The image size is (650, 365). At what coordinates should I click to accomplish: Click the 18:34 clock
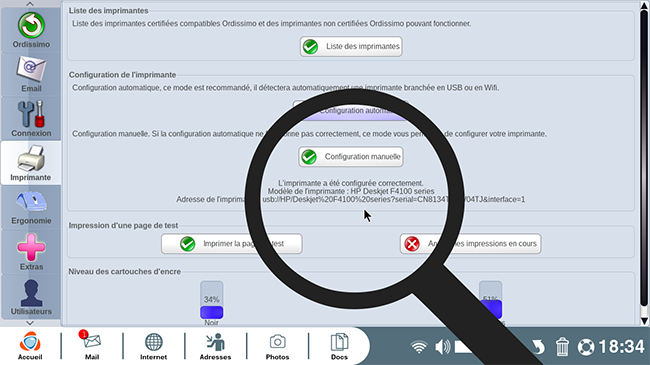coord(621,347)
